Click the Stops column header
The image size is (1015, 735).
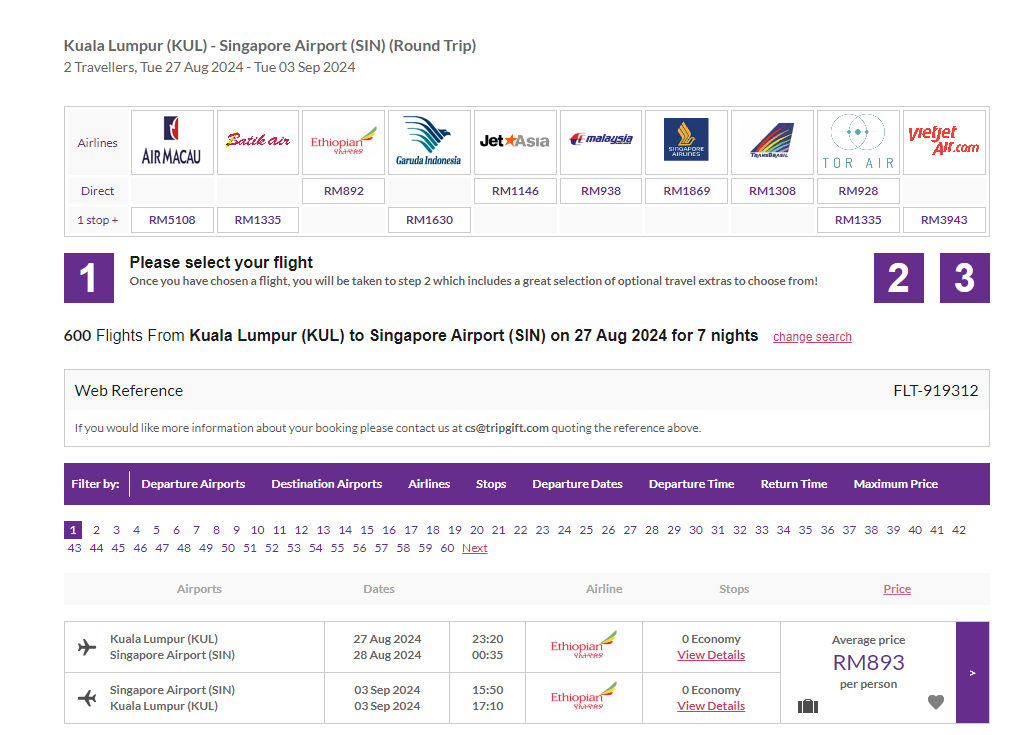[734, 589]
